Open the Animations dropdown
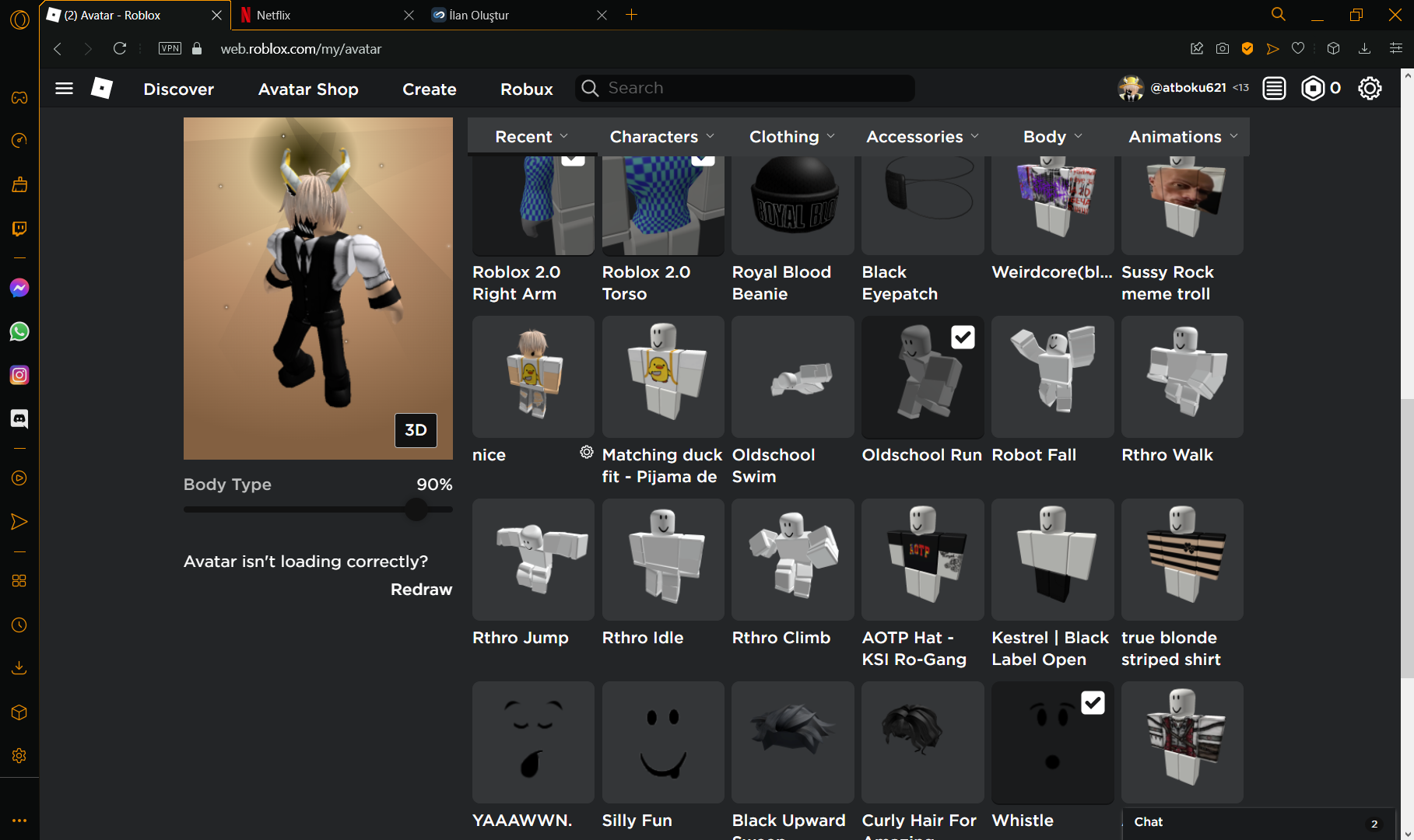This screenshot has width=1414, height=840. [x=1181, y=136]
